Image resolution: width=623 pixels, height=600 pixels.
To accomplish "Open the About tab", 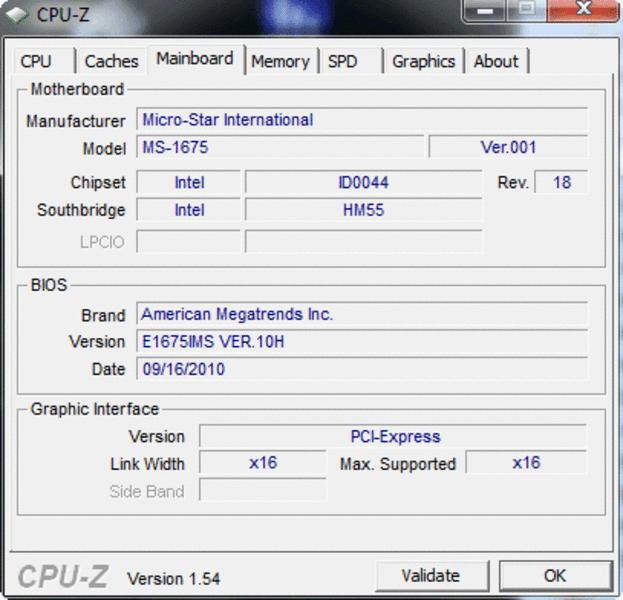I will 497,61.
